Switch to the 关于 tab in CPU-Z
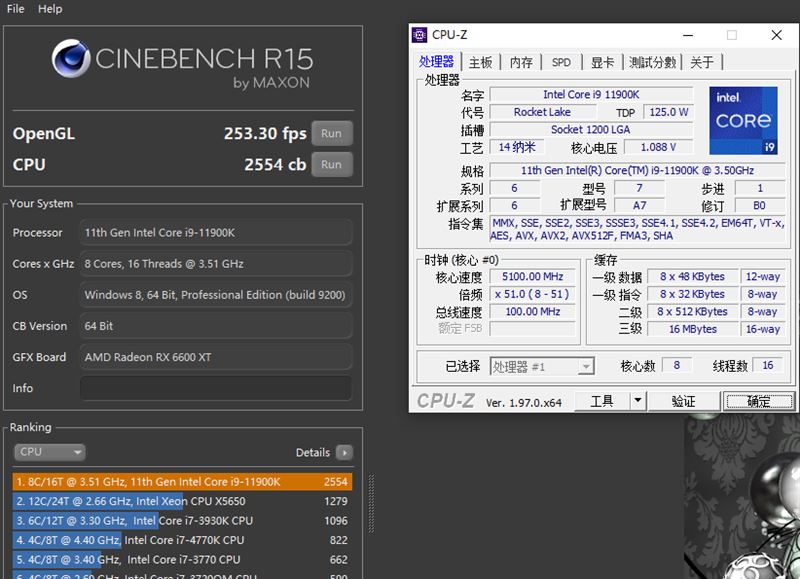The height and width of the screenshot is (579, 800). click(x=702, y=62)
